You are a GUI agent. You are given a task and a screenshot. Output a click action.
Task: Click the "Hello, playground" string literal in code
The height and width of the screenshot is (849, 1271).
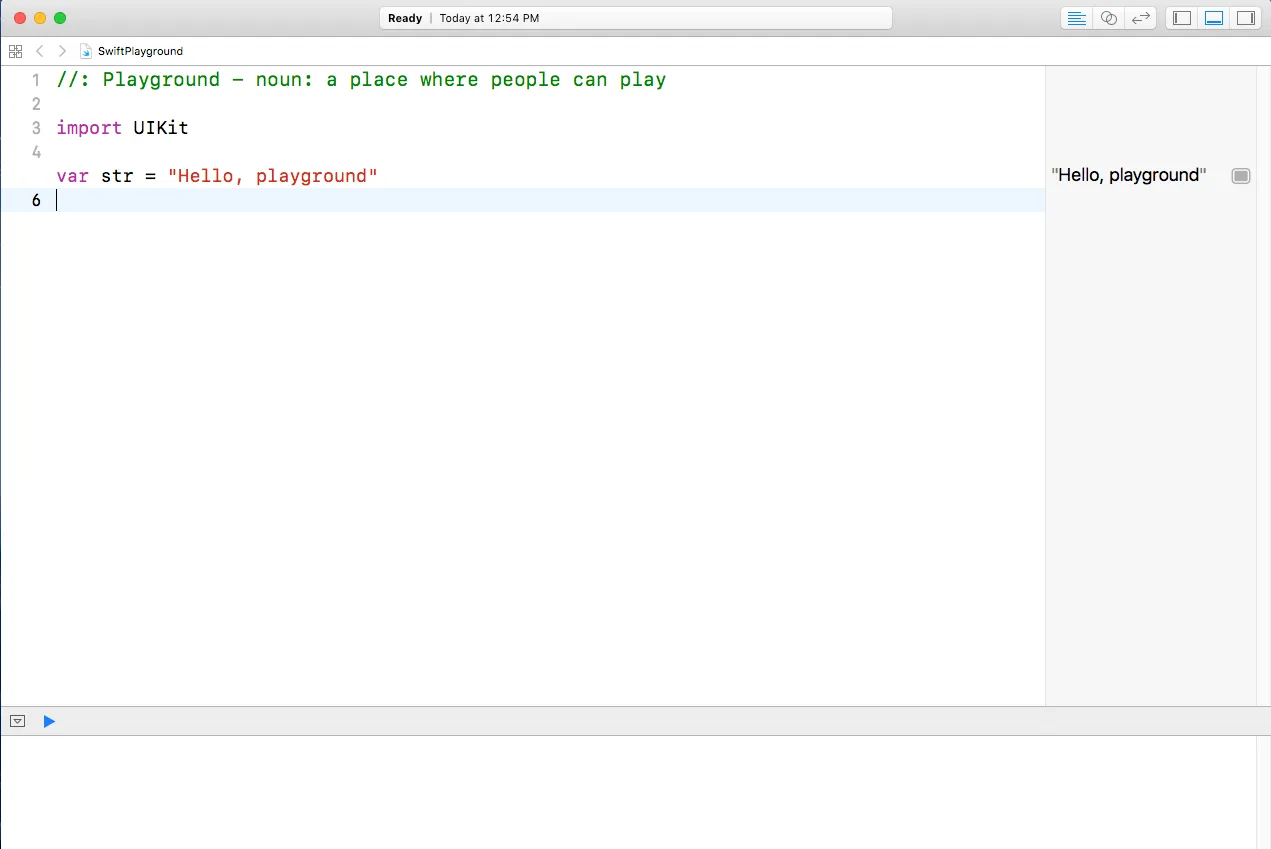273,176
